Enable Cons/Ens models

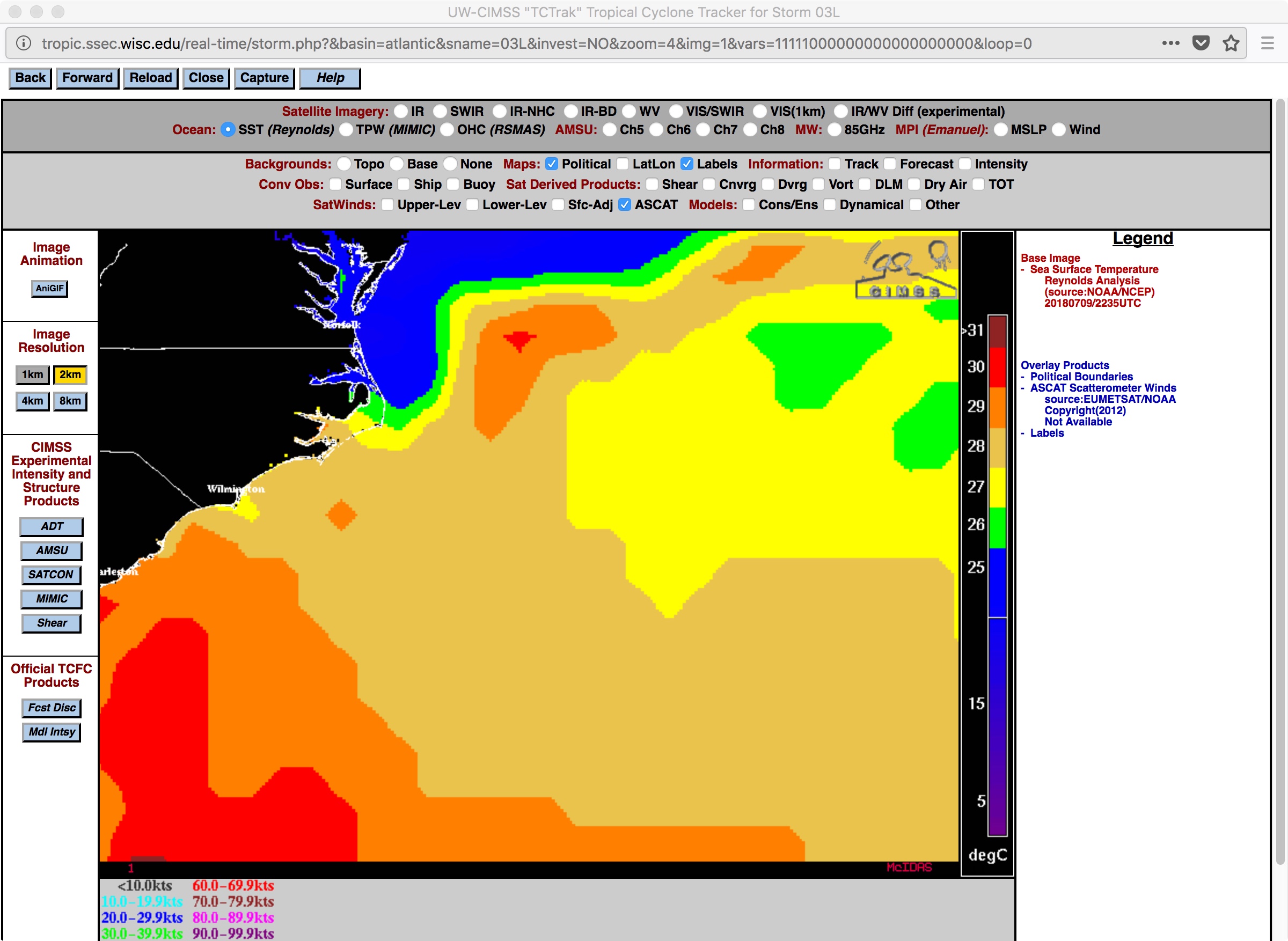click(x=749, y=205)
